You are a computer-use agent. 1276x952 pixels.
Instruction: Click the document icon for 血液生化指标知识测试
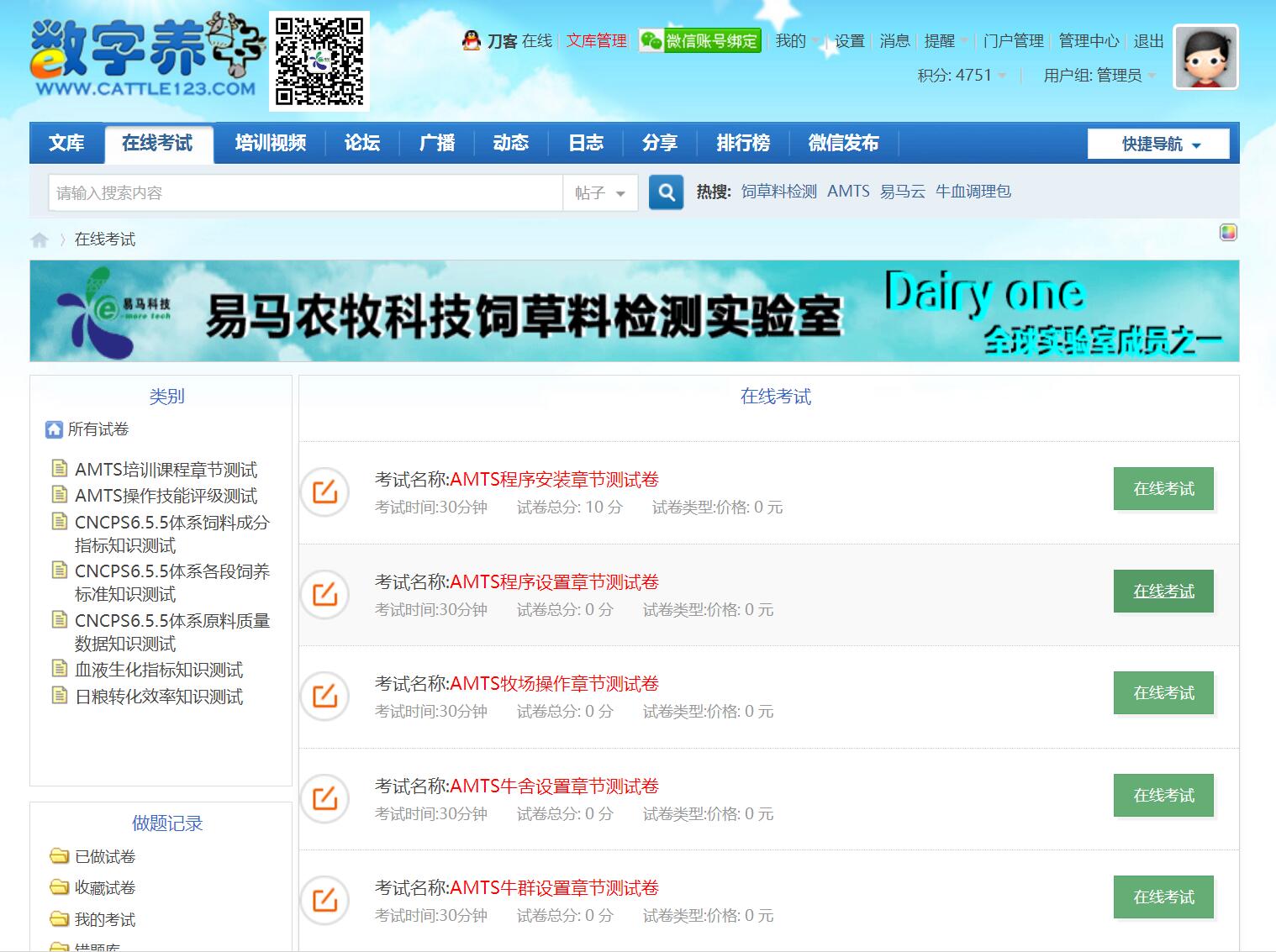(x=60, y=669)
